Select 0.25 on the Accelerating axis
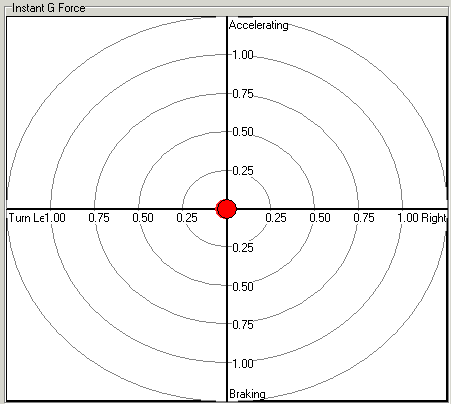 click(243, 171)
